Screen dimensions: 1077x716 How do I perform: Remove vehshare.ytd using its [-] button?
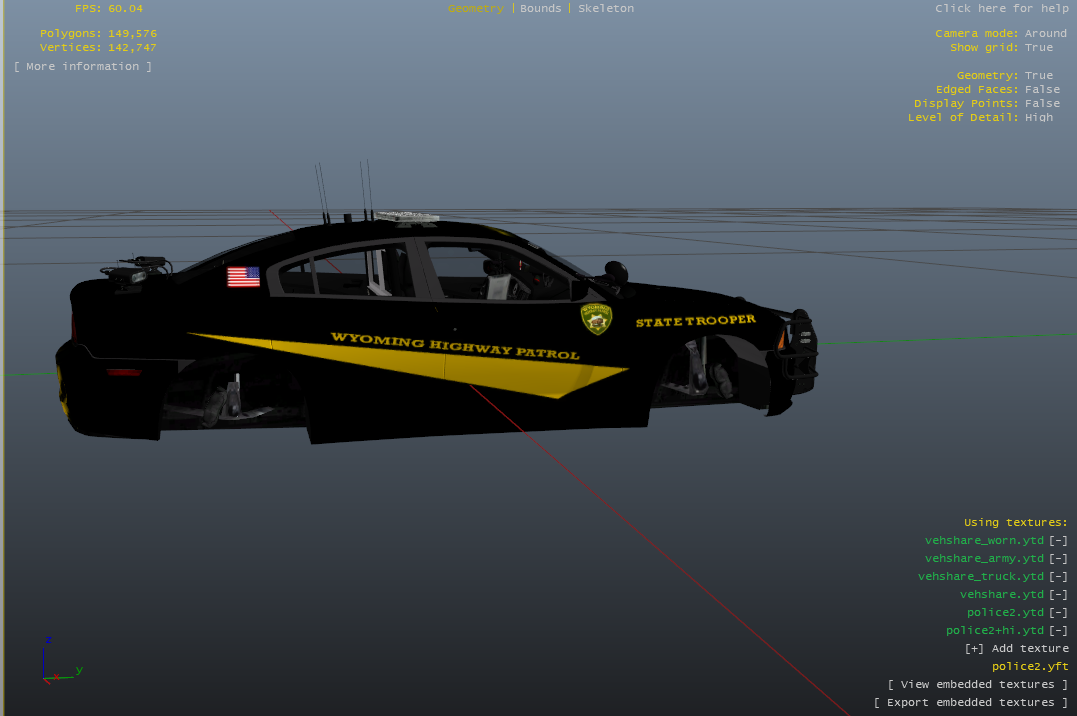click(x=1057, y=594)
